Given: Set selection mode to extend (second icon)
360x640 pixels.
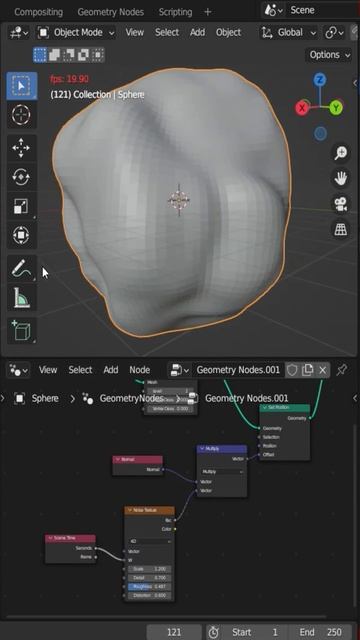Looking at the screenshot, I should pos(54,54).
